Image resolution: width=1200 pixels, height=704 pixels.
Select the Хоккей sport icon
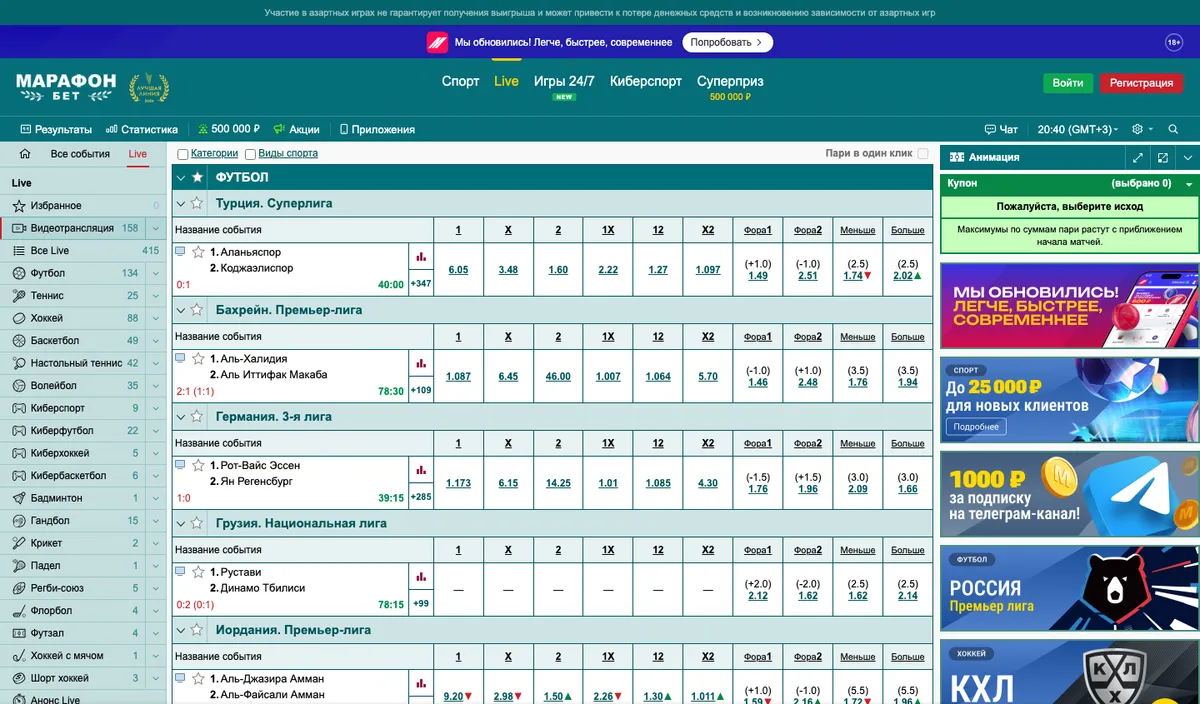click(x=19, y=318)
